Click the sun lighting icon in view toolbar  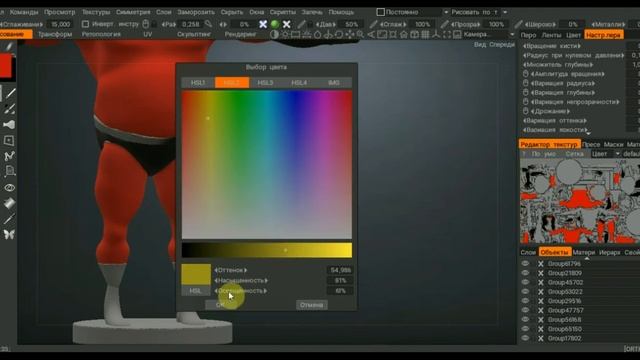point(285,35)
